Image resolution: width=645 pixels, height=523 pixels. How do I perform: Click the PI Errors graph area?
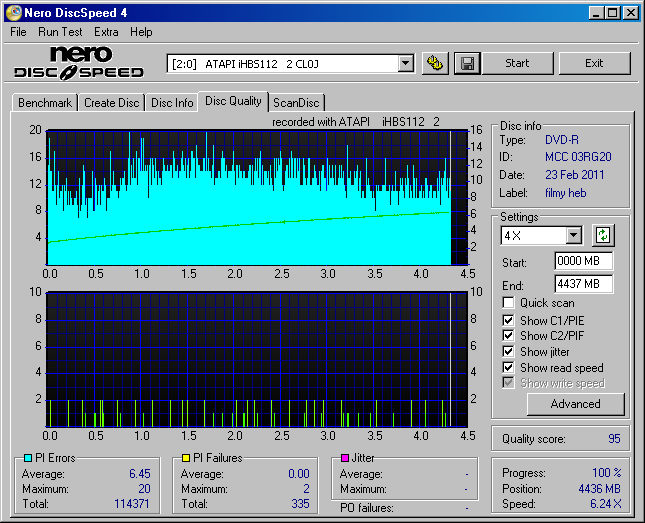257,198
